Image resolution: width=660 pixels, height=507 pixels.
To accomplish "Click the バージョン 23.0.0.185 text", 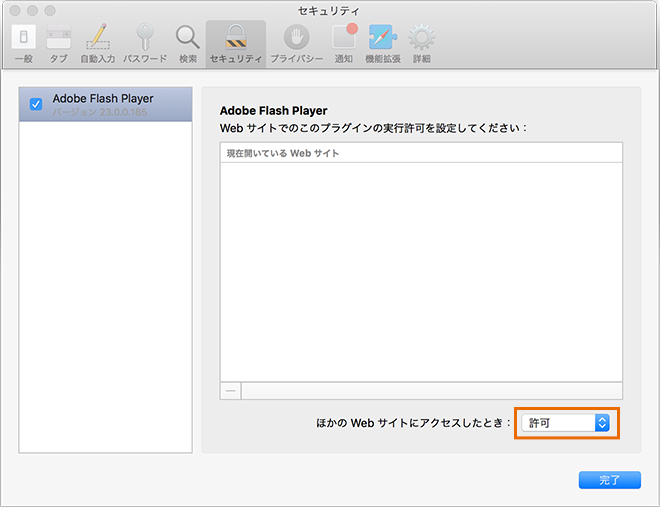I will [100, 112].
